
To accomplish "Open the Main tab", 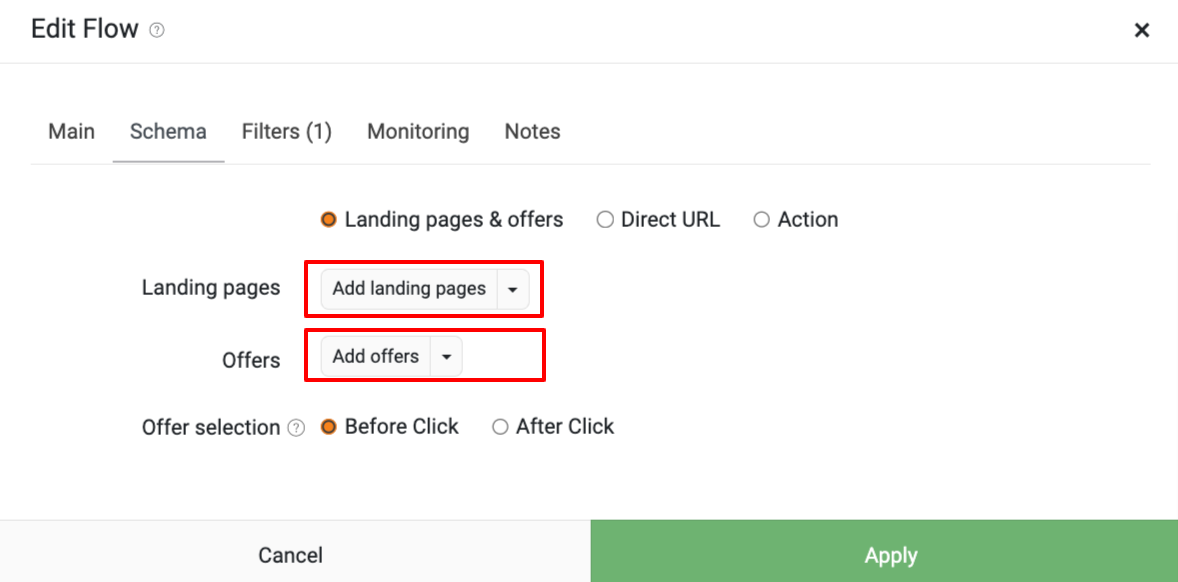I will (x=71, y=132).
